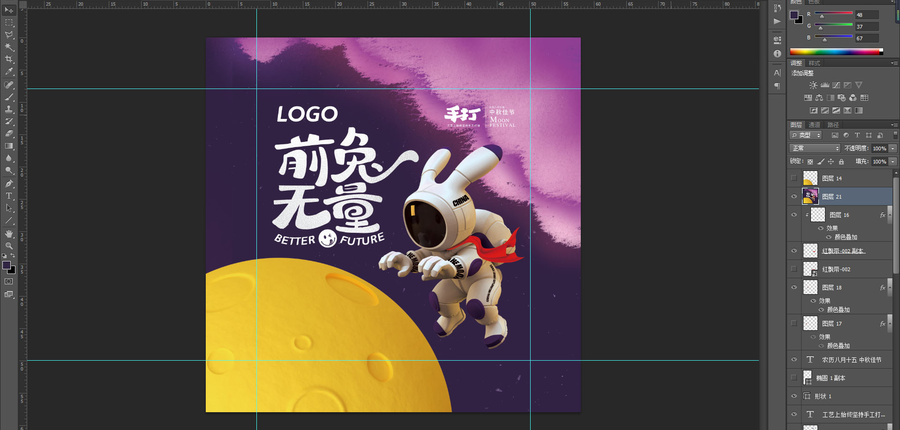Show hidden layer 图层 17
The width and height of the screenshot is (900, 430).
(x=794, y=323)
